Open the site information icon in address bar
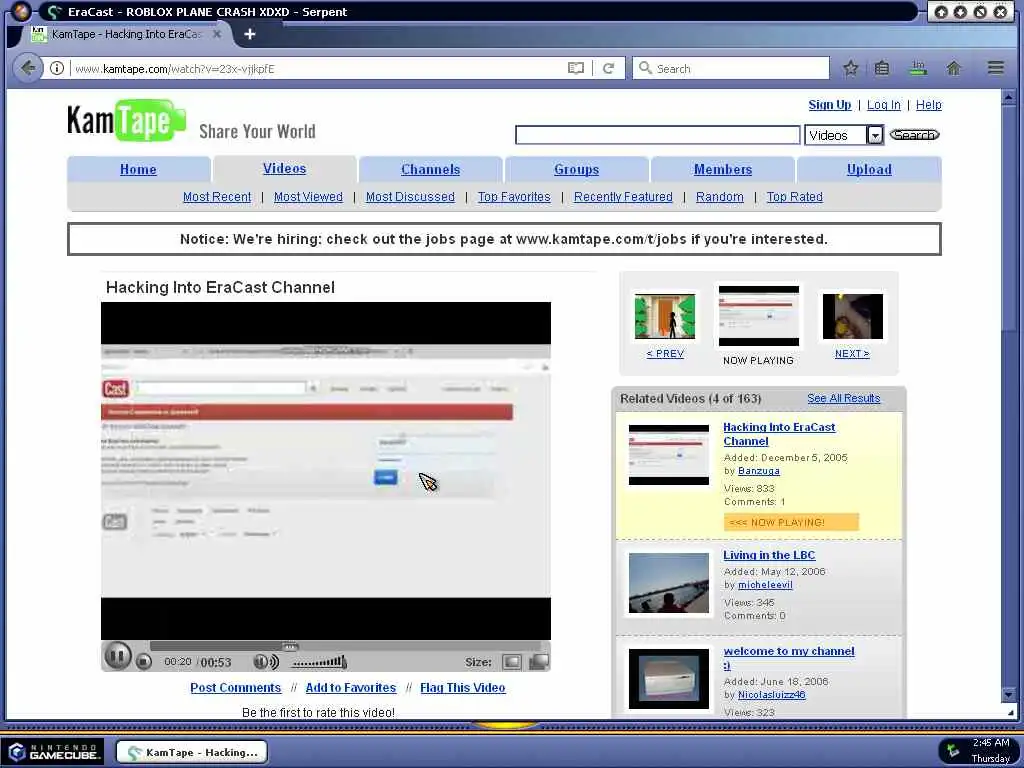 (x=57, y=68)
